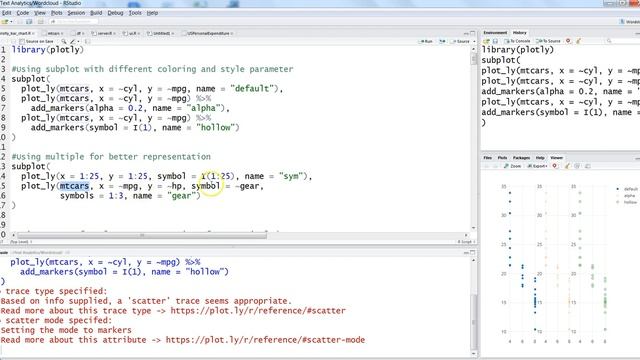The image size is (640, 360).
Task: Open the View menu
Action: pyautogui.click(x=40, y=13)
